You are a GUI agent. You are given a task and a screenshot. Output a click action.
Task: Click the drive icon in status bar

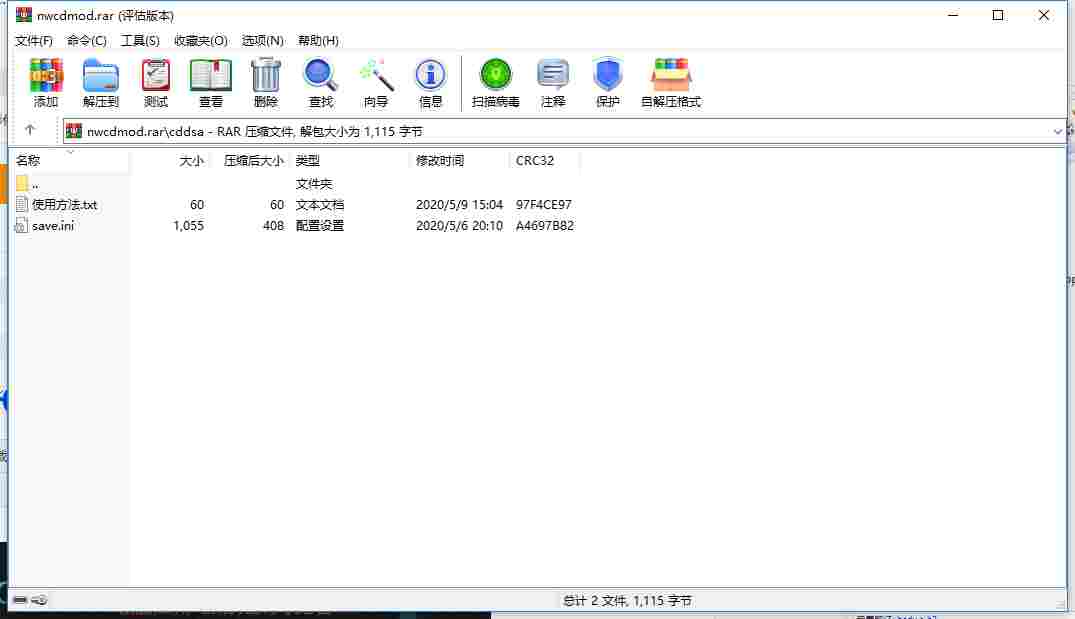click(20, 600)
